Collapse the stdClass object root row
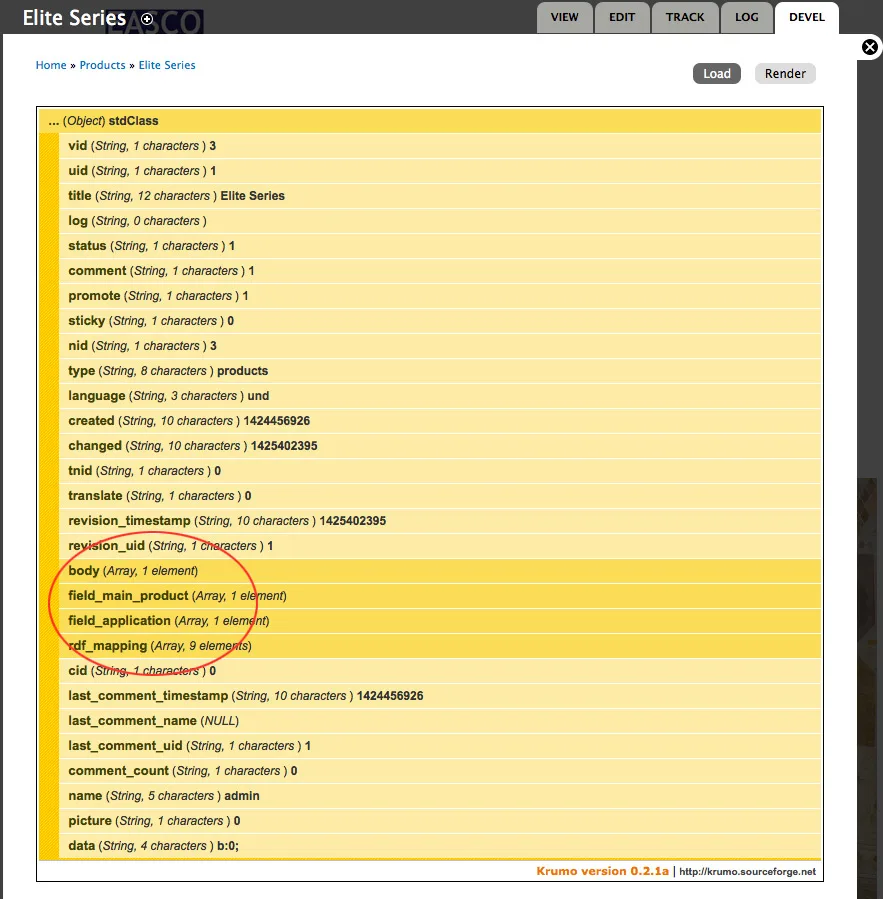Image resolution: width=883 pixels, height=899 pixels. (x=430, y=121)
